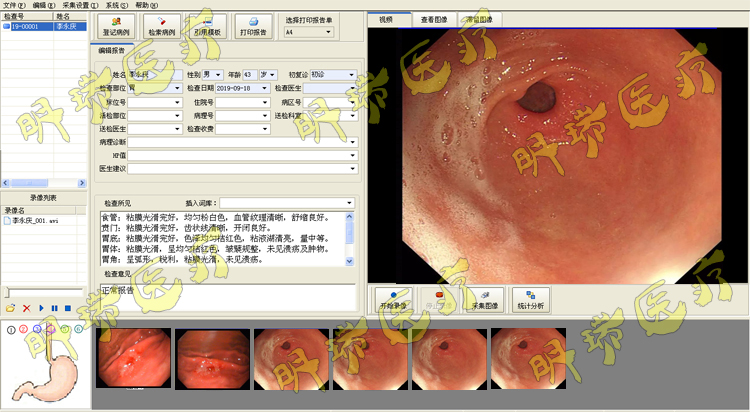Expand the 检查部位 exam site dropdown

(177, 88)
